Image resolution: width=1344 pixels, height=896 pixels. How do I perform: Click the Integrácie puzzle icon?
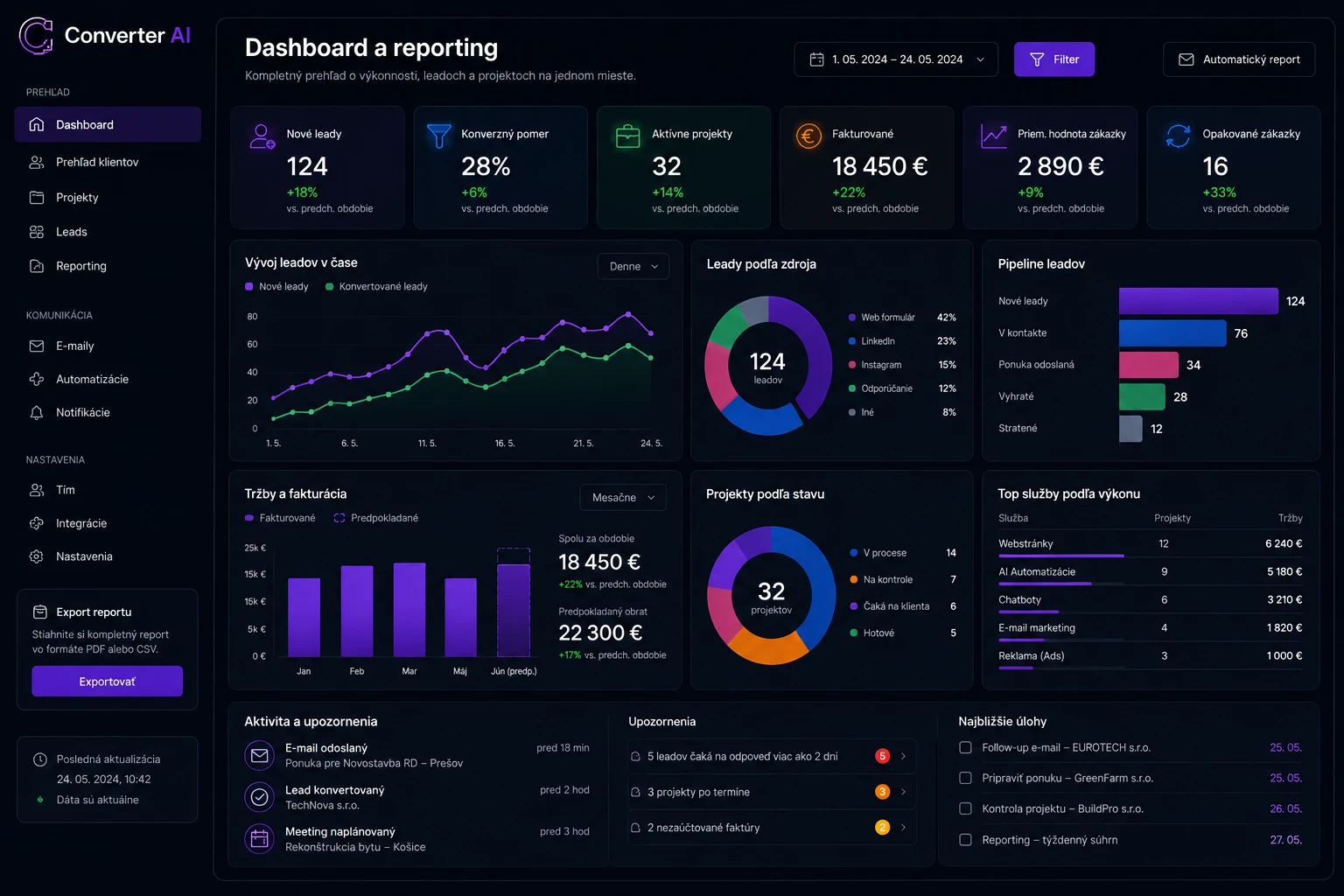click(x=37, y=523)
